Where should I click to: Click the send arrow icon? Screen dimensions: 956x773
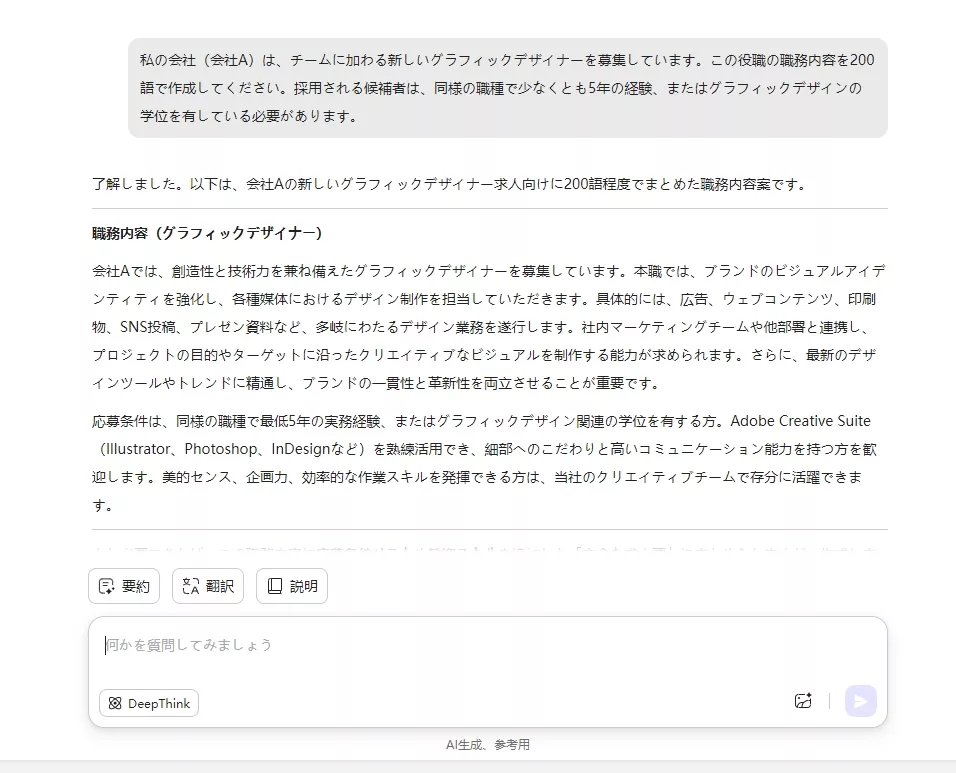click(859, 701)
